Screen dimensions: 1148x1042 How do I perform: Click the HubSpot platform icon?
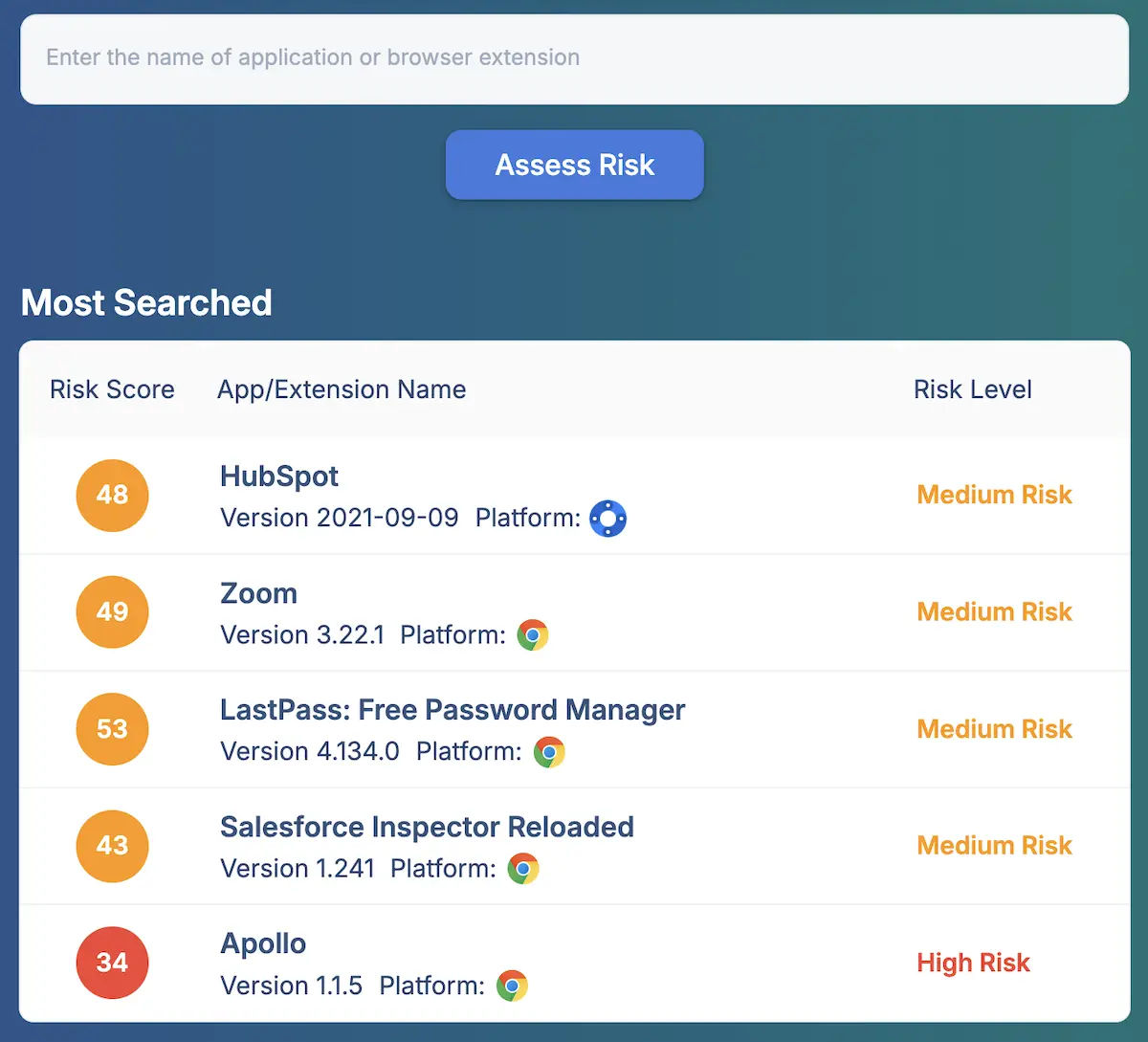coord(608,518)
